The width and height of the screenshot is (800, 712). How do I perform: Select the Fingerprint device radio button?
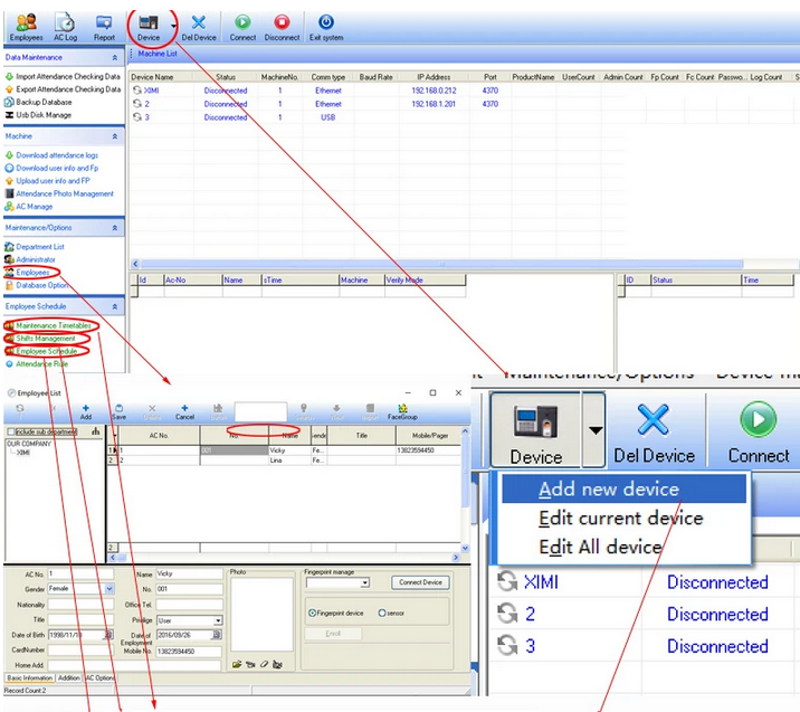coord(312,613)
